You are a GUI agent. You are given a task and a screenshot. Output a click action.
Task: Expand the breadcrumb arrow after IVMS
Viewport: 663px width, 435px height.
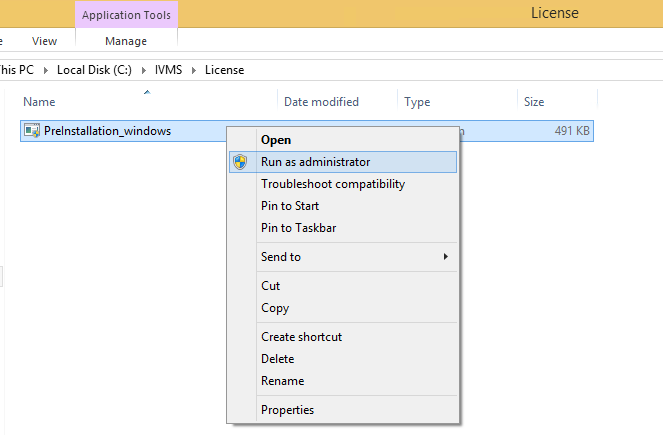[194, 70]
